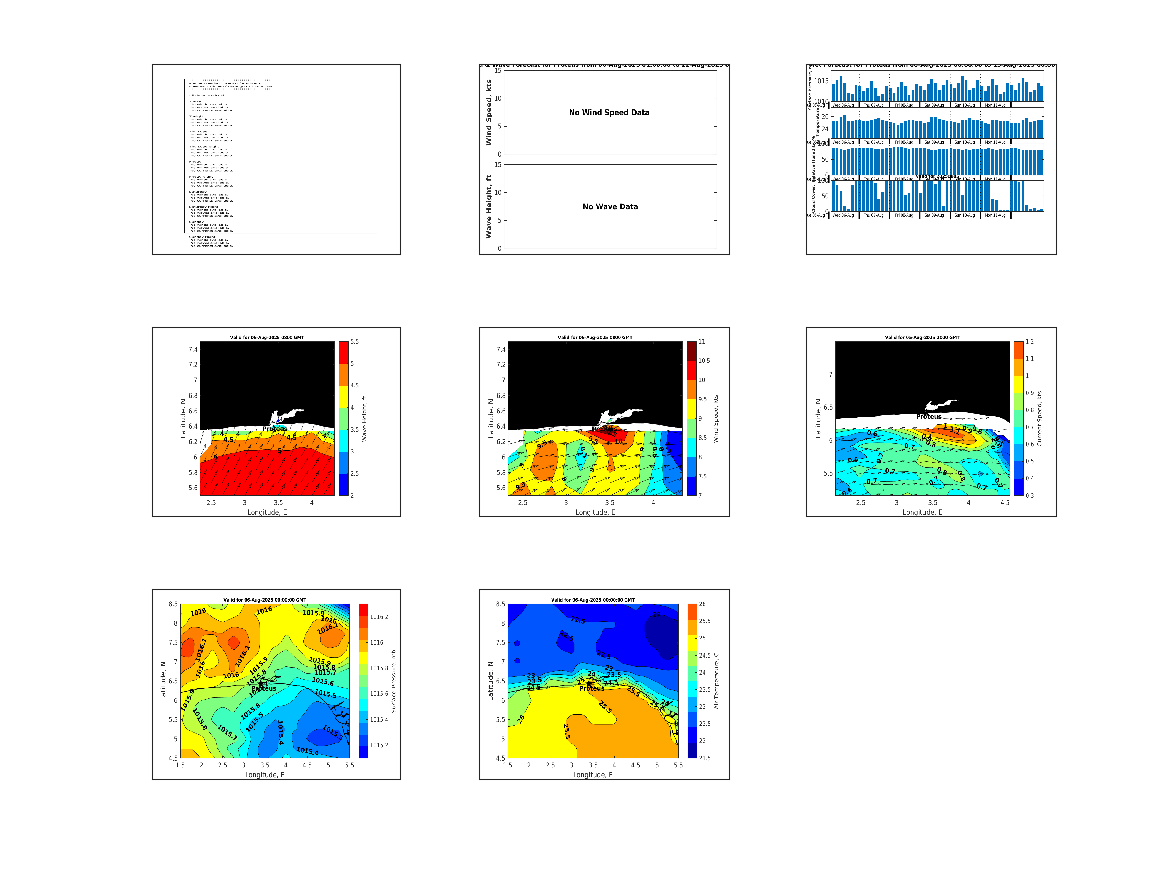The image size is (1167, 875).
Task: Click the 'Wind Speed, kts' axis label
Action: point(489,112)
